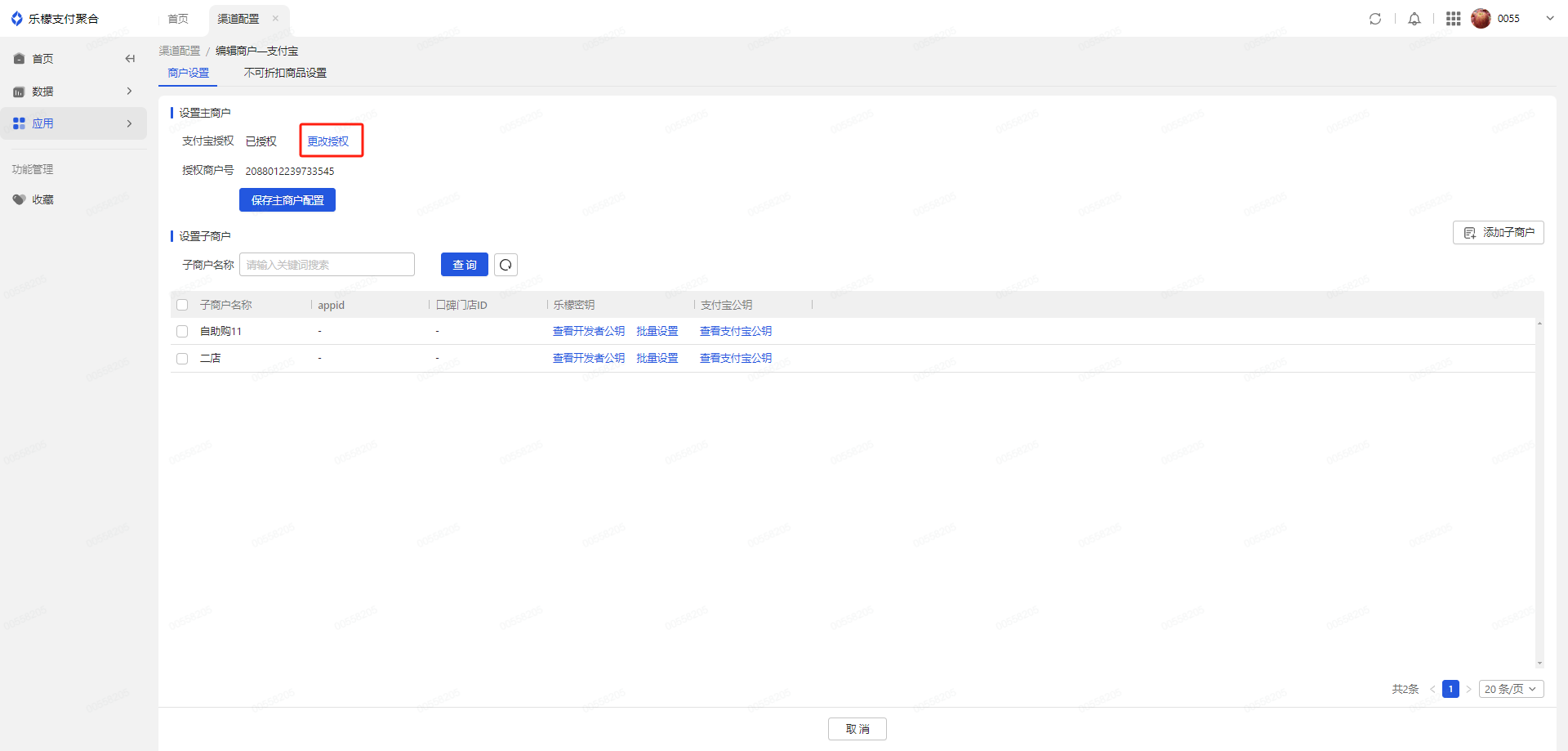Open 首页 in the sidebar
The height and width of the screenshot is (751, 1568).
(x=42, y=59)
